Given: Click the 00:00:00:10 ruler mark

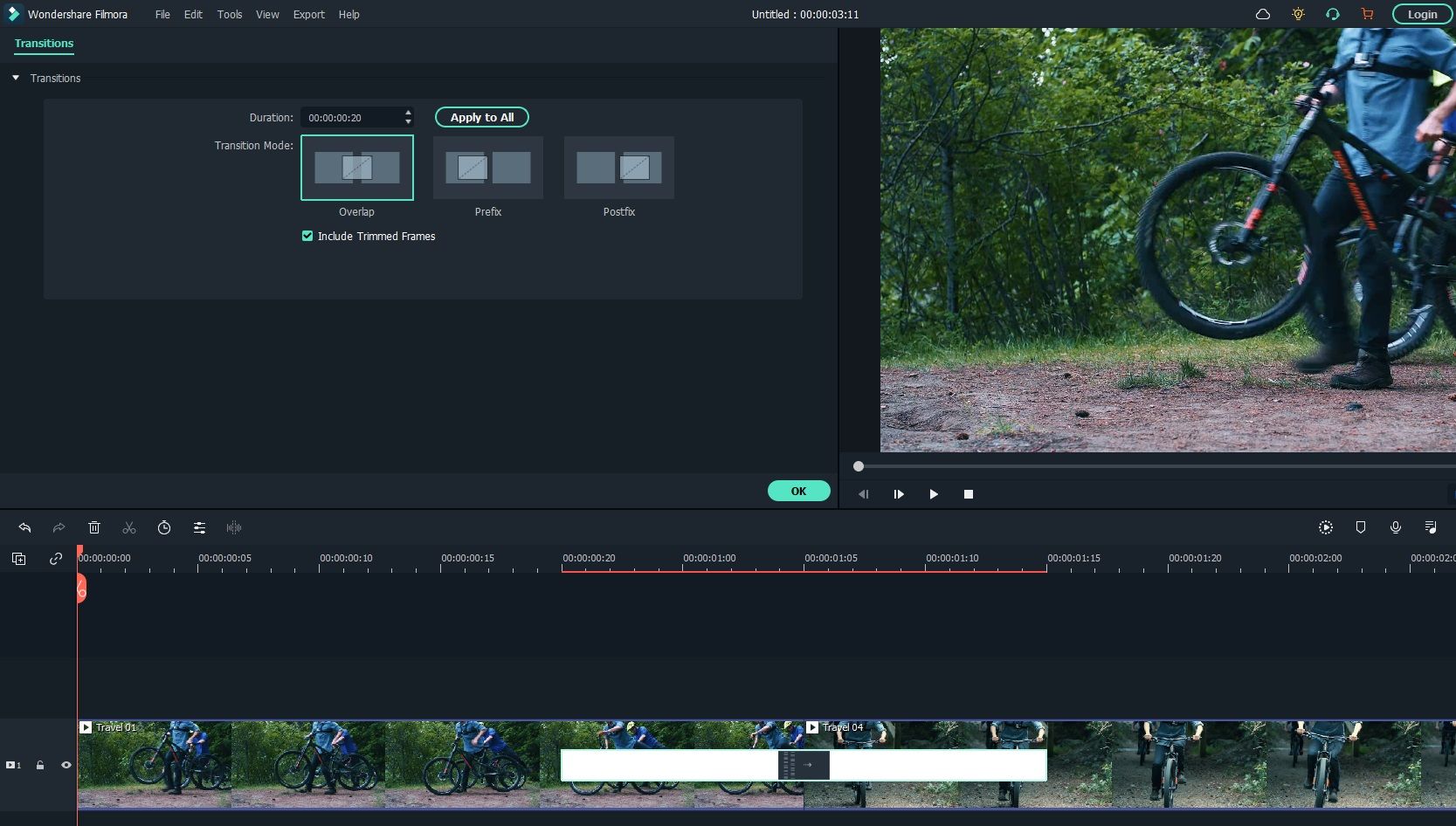Looking at the screenshot, I should 346,558.
